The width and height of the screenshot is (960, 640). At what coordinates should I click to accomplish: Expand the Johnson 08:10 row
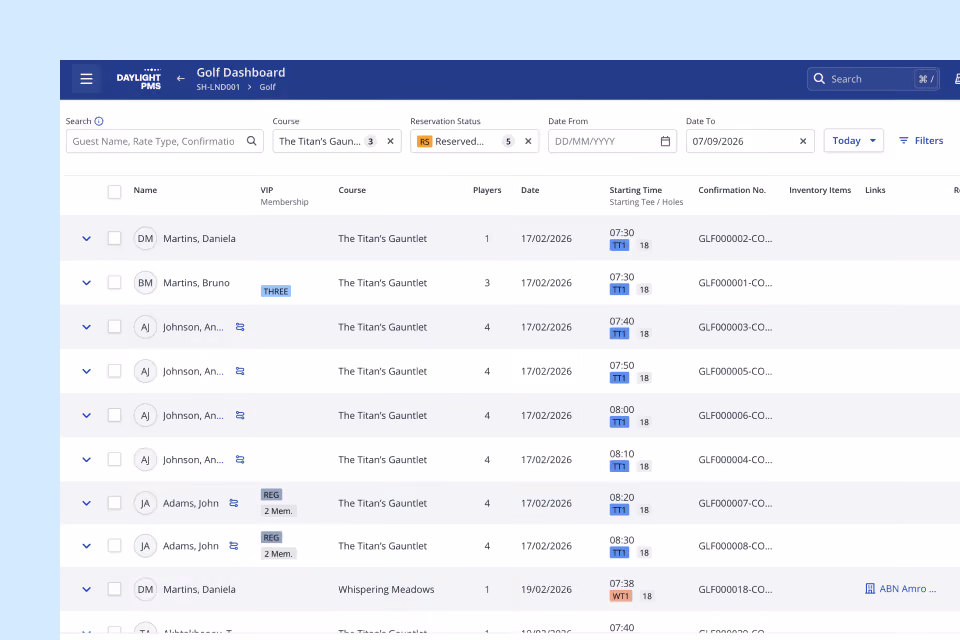[x=86, y=460]
